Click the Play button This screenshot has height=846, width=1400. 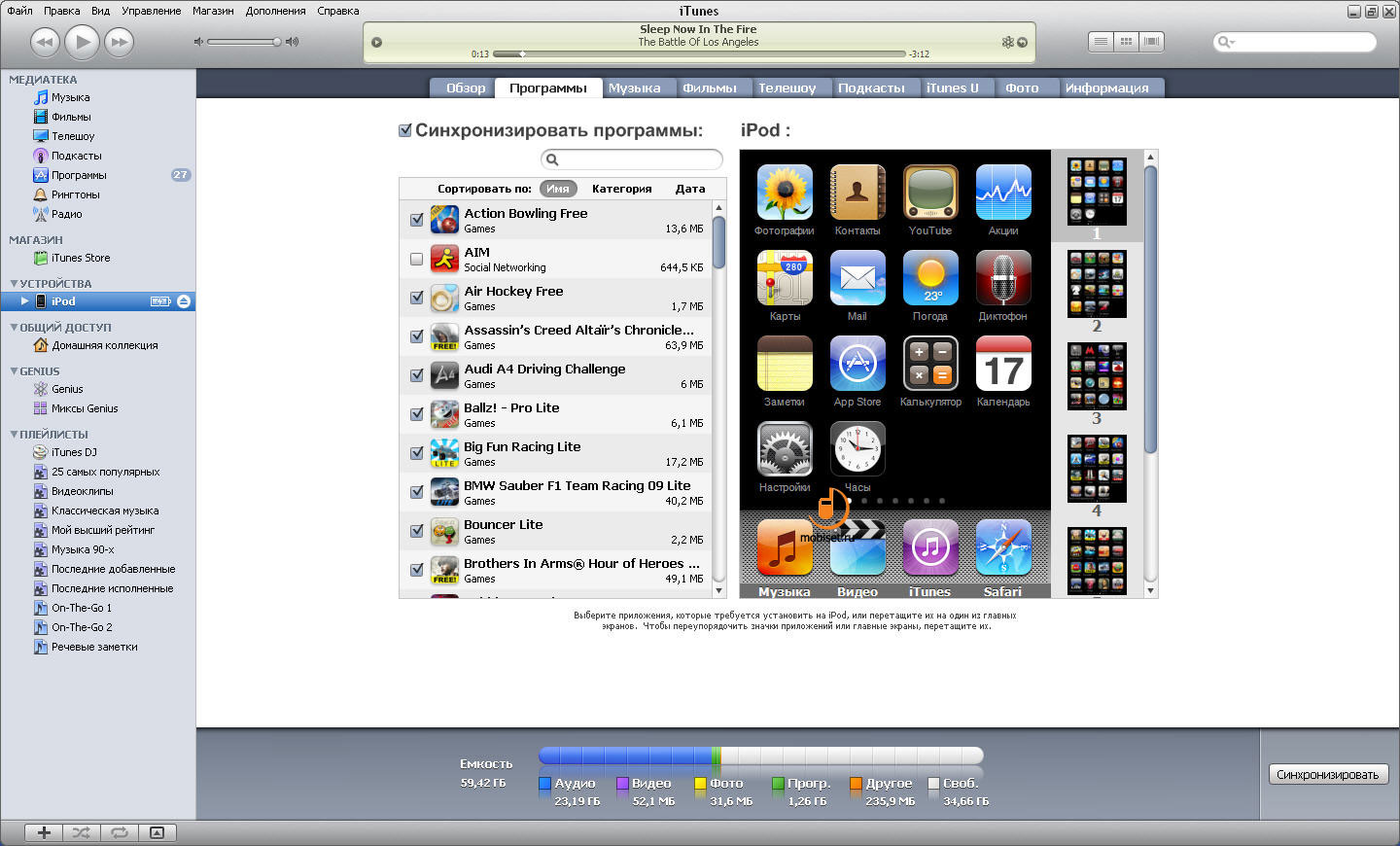(x=82, y=42)
